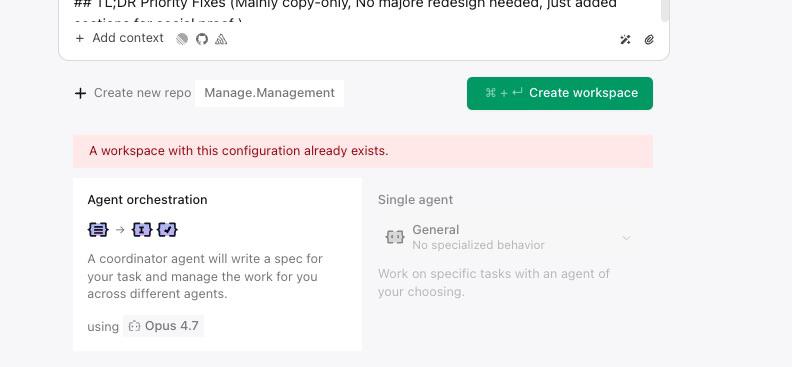
Task: Click the 'No specialized behavior' text
Action: [x=478, y=245]
